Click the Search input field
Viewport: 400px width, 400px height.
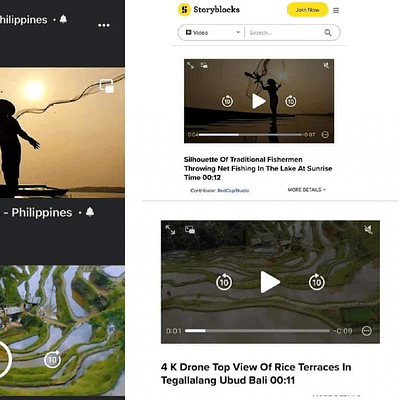click(285, 33)
